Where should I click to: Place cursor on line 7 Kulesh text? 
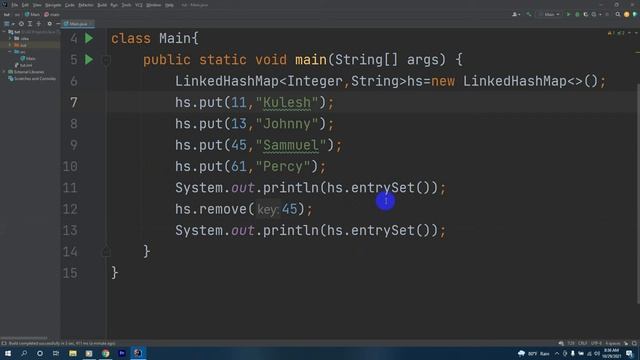287,102
